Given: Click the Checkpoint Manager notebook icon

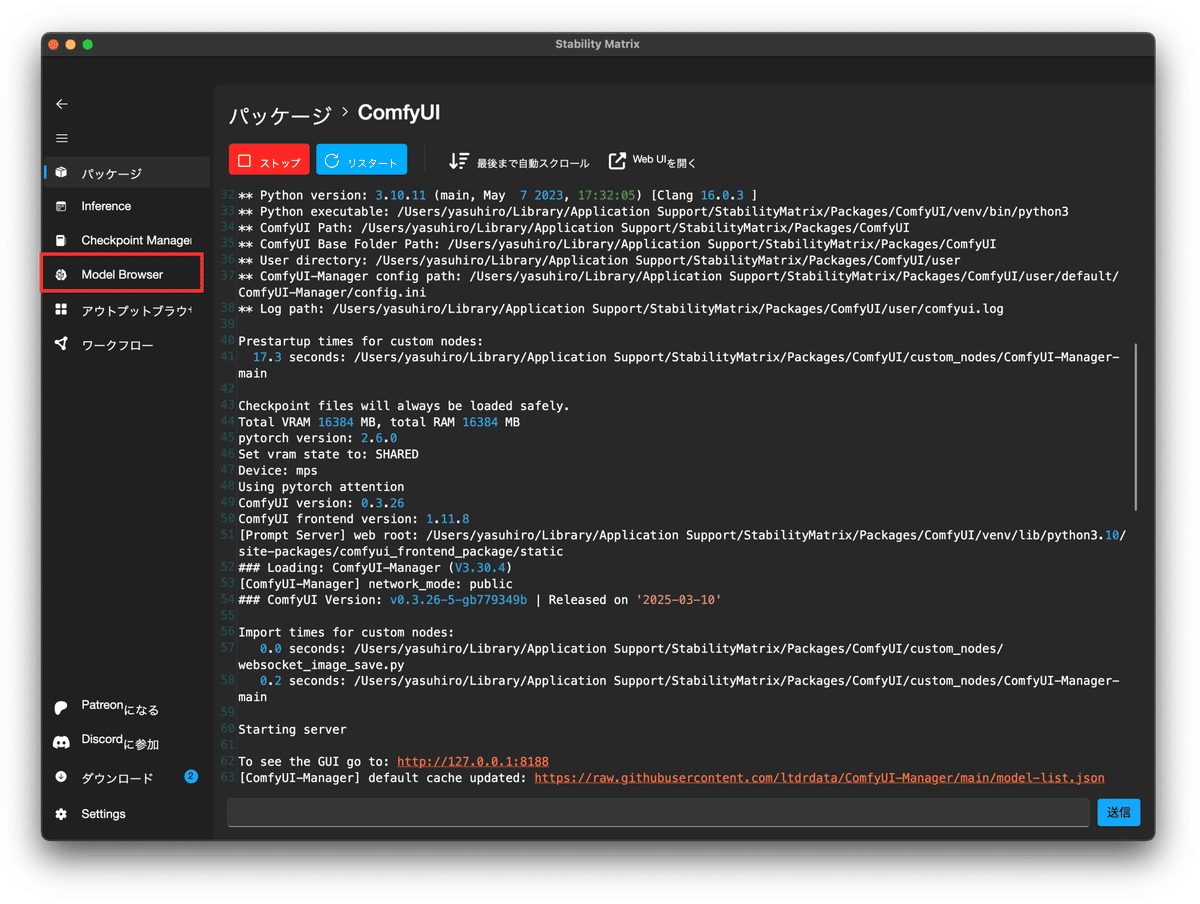Looking at the screenshot, I should tap(62, 240).
